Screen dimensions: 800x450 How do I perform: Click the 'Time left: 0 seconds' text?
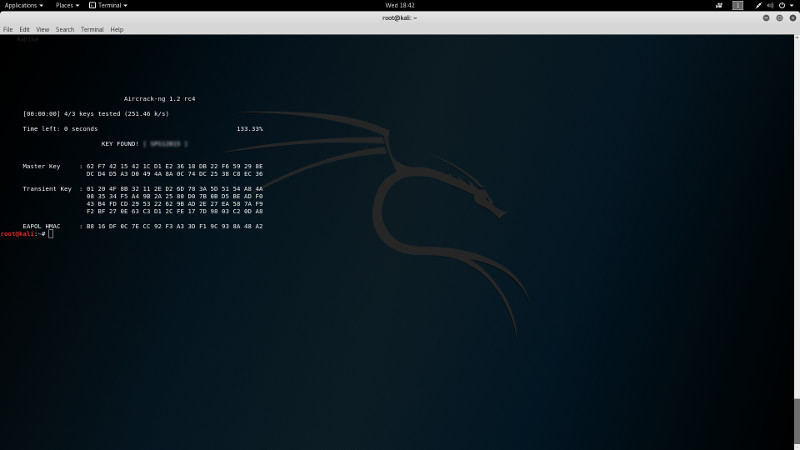[60, 129]
